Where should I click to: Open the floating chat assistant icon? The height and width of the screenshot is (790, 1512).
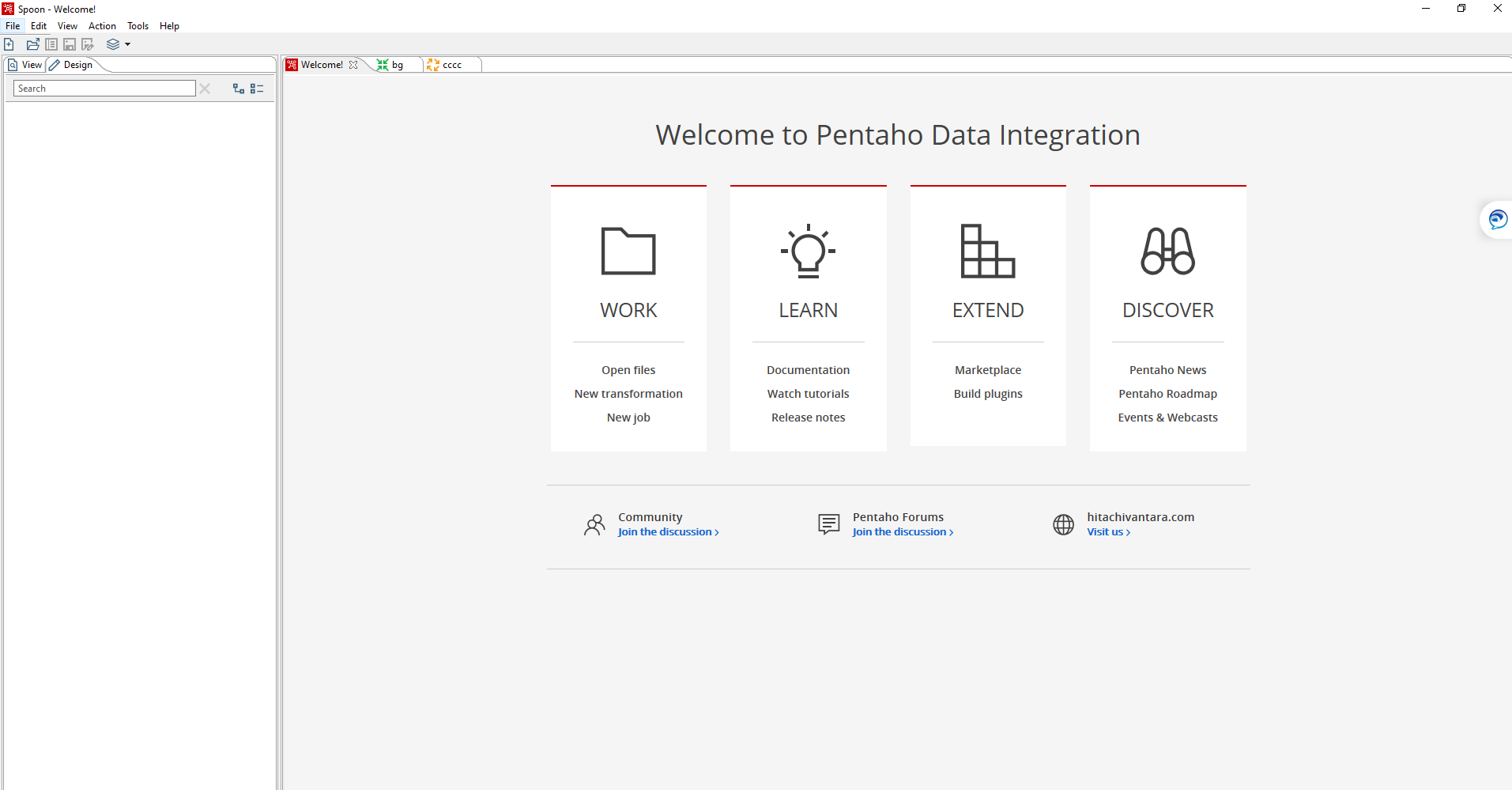coord(1497,219)
